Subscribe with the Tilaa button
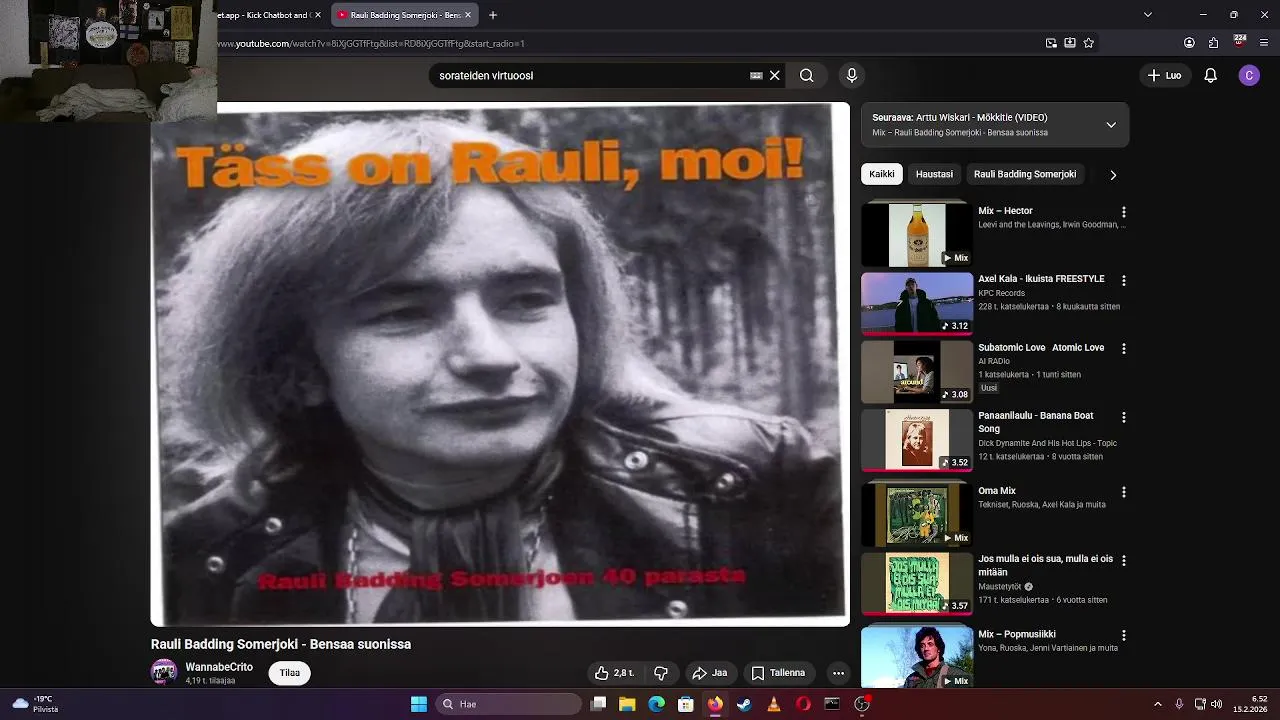This screenshot has height=720, width=1280. (290, 673)
